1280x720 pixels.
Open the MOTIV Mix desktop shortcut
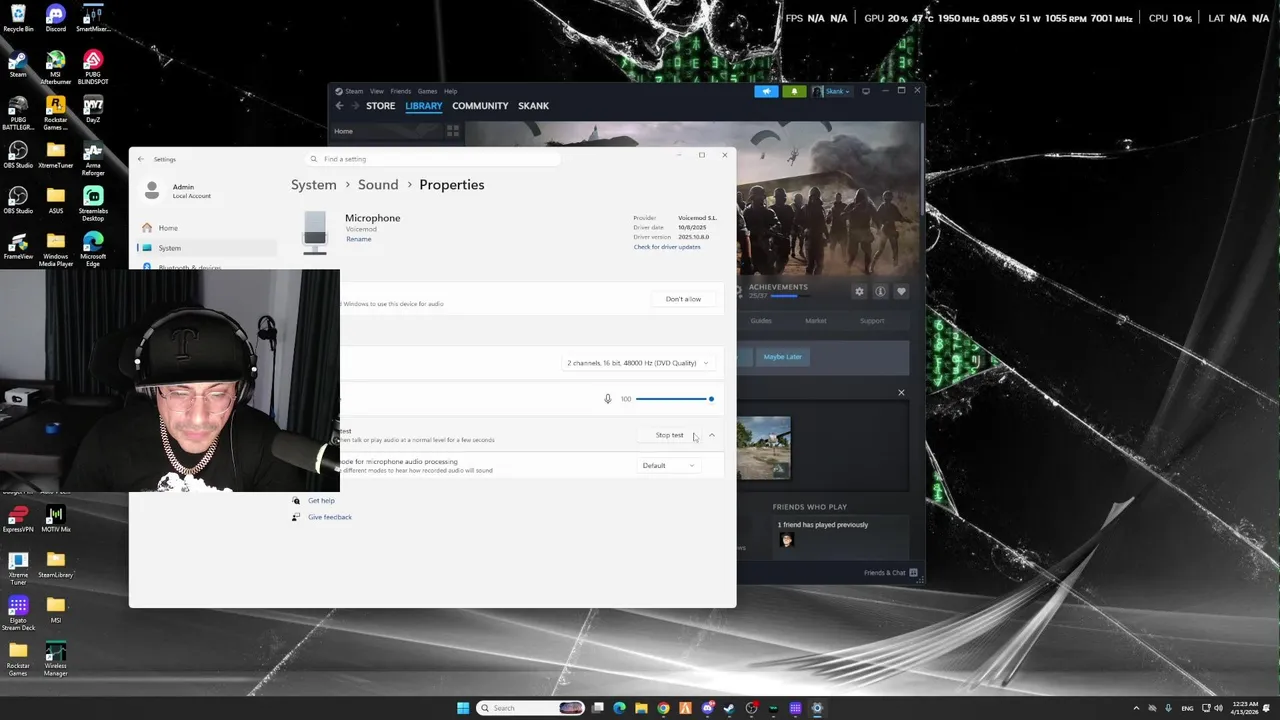pyautogui.click(x=56, y=520)
